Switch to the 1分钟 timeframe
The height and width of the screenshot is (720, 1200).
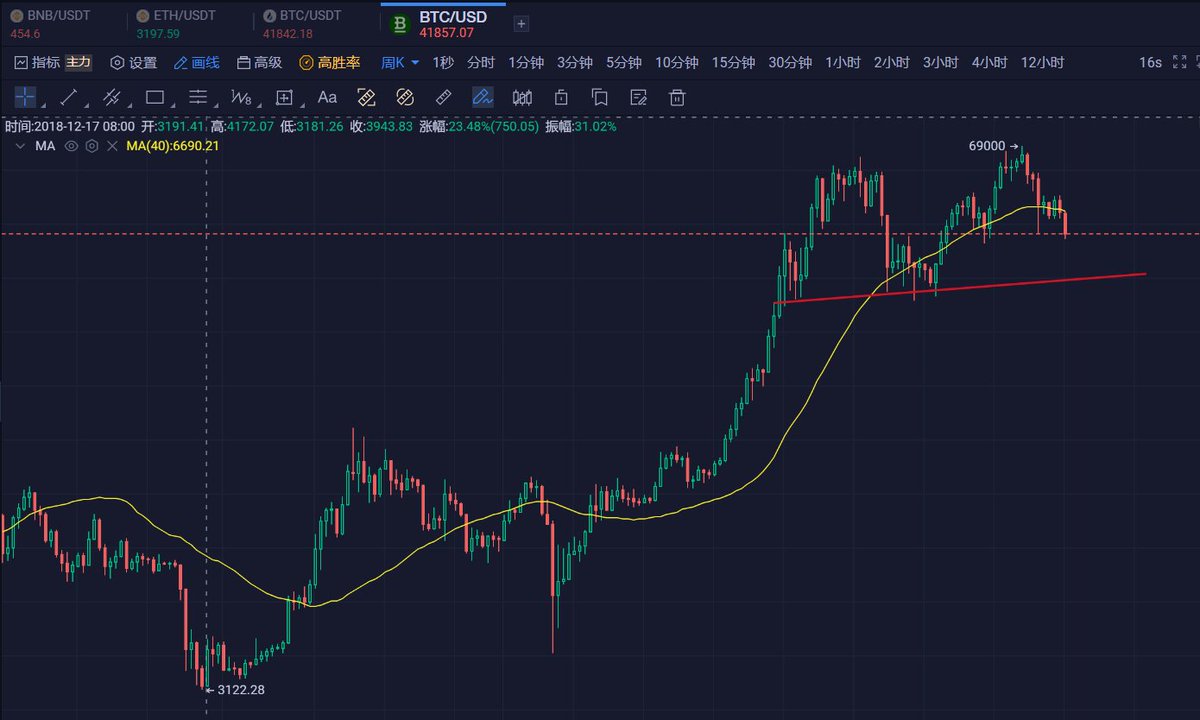[x=526, y=62]
